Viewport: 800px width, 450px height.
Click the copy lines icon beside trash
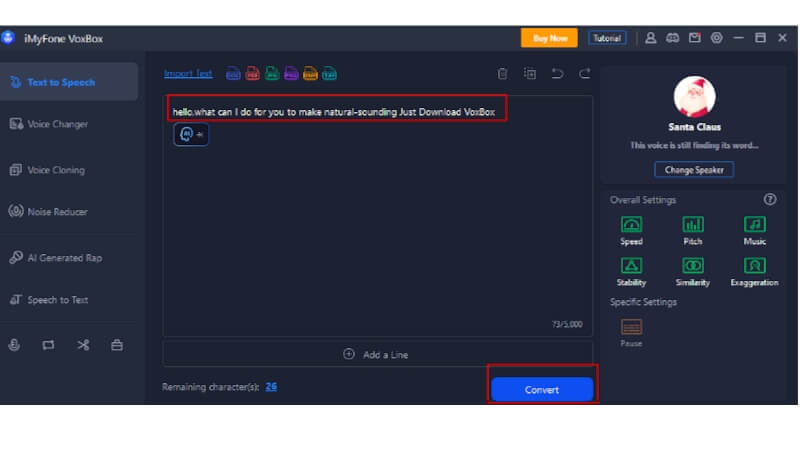530,73
